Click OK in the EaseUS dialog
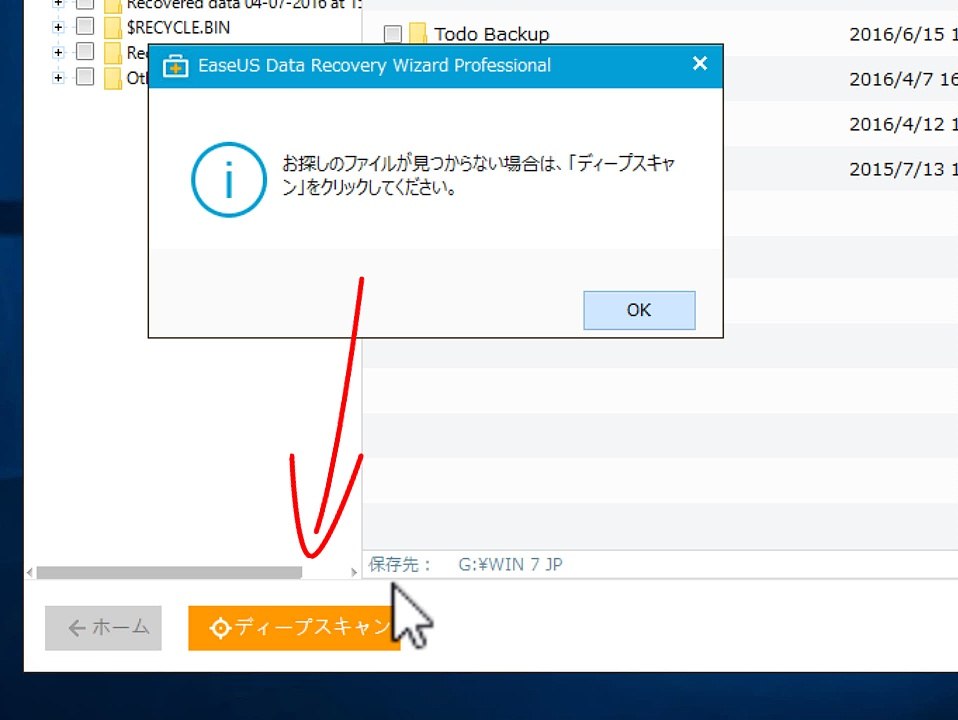The height and width of the screenshot is (720, 958). click(x=639, y=310)
